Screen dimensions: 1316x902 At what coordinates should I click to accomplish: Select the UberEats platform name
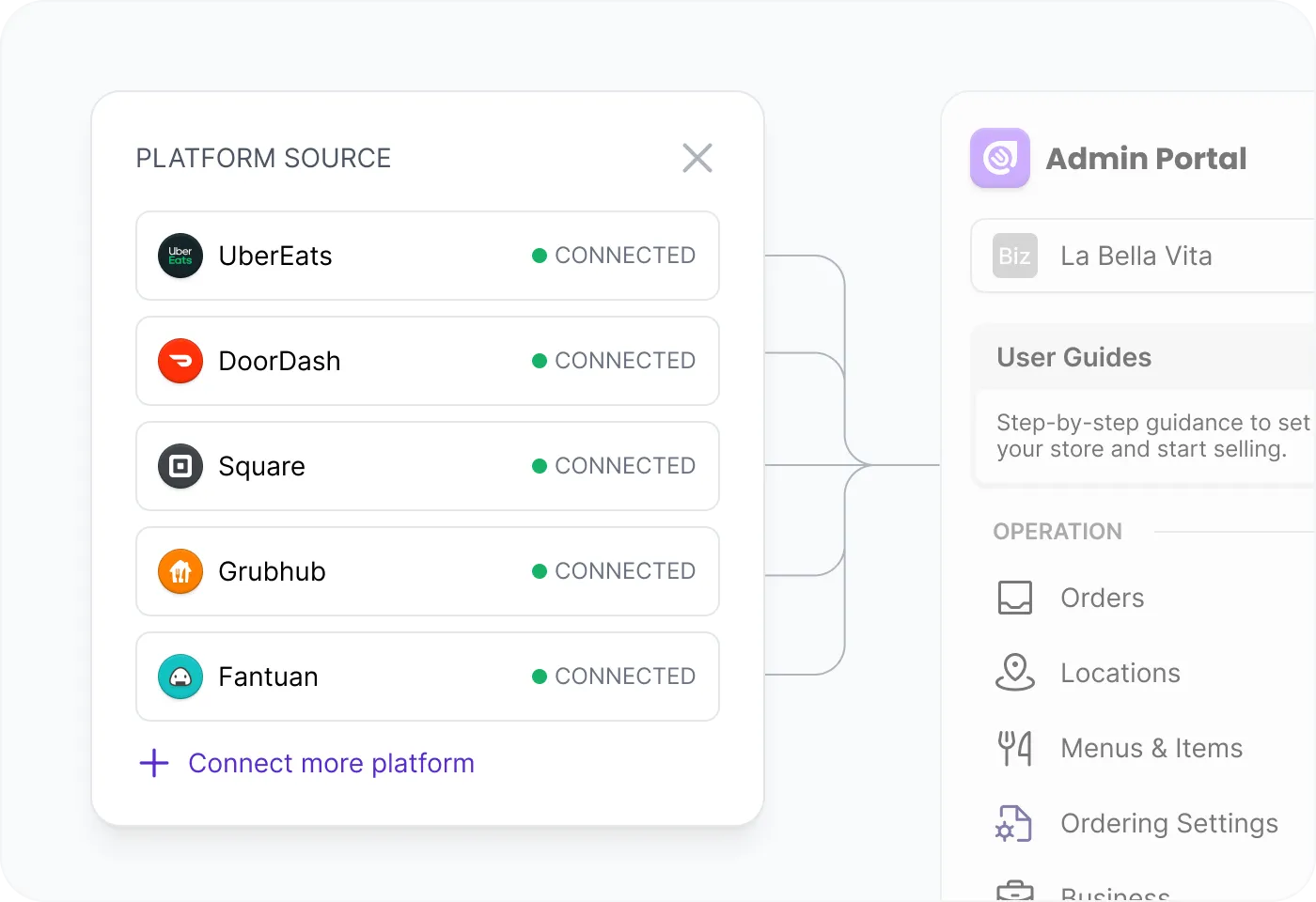(275, 256)
